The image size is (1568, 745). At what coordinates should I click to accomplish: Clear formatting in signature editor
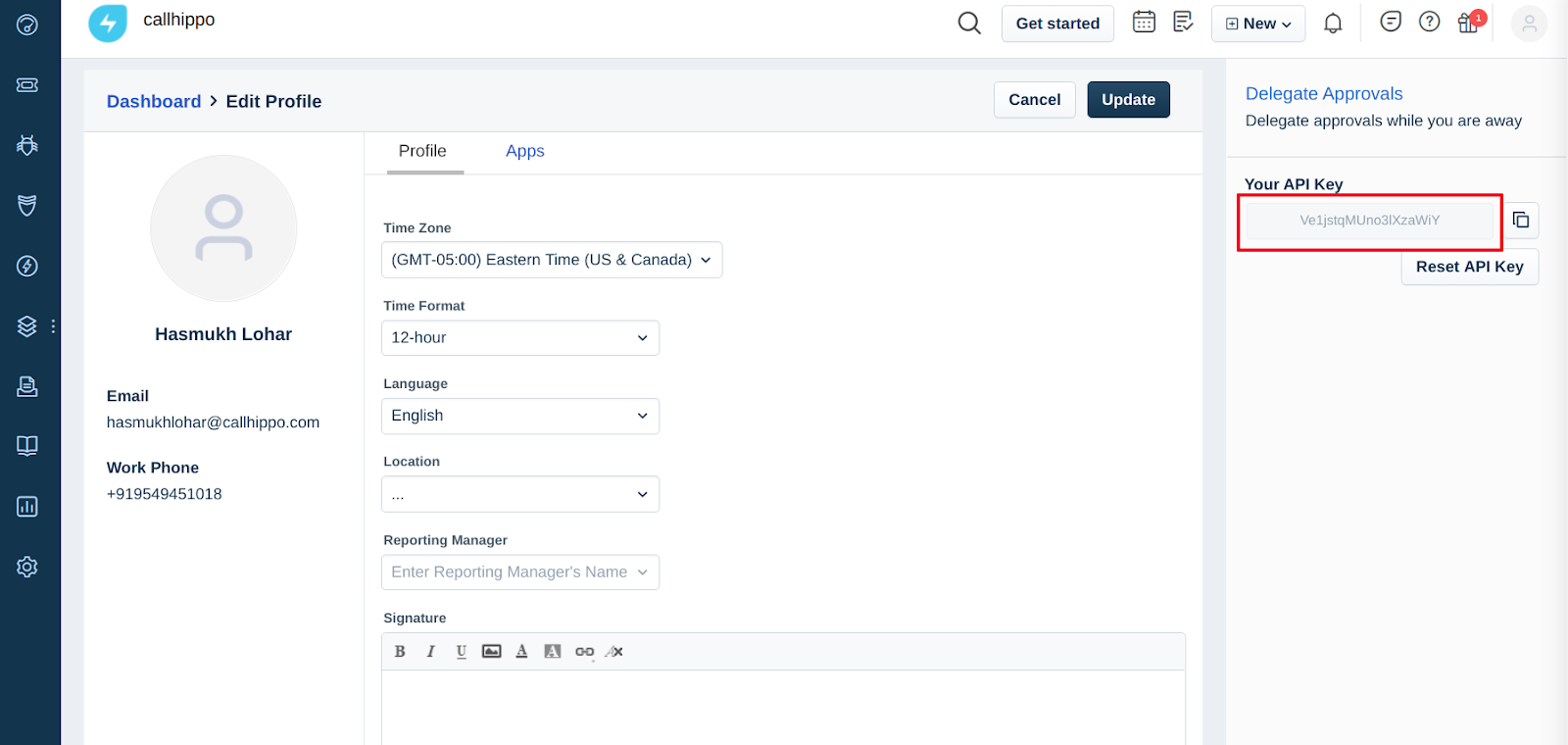point(614,652)
